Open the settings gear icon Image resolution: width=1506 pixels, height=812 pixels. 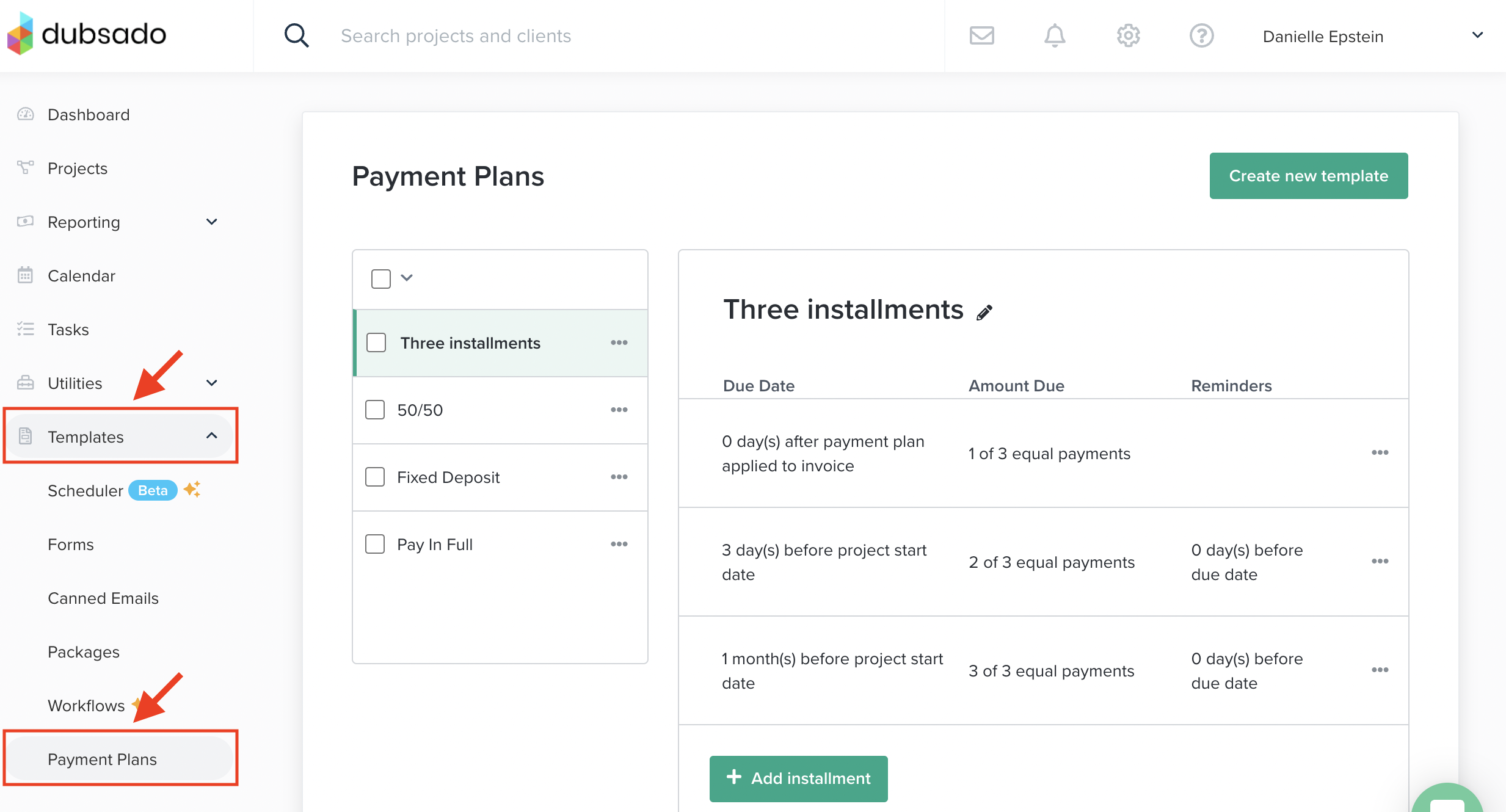pos(1128,35)
